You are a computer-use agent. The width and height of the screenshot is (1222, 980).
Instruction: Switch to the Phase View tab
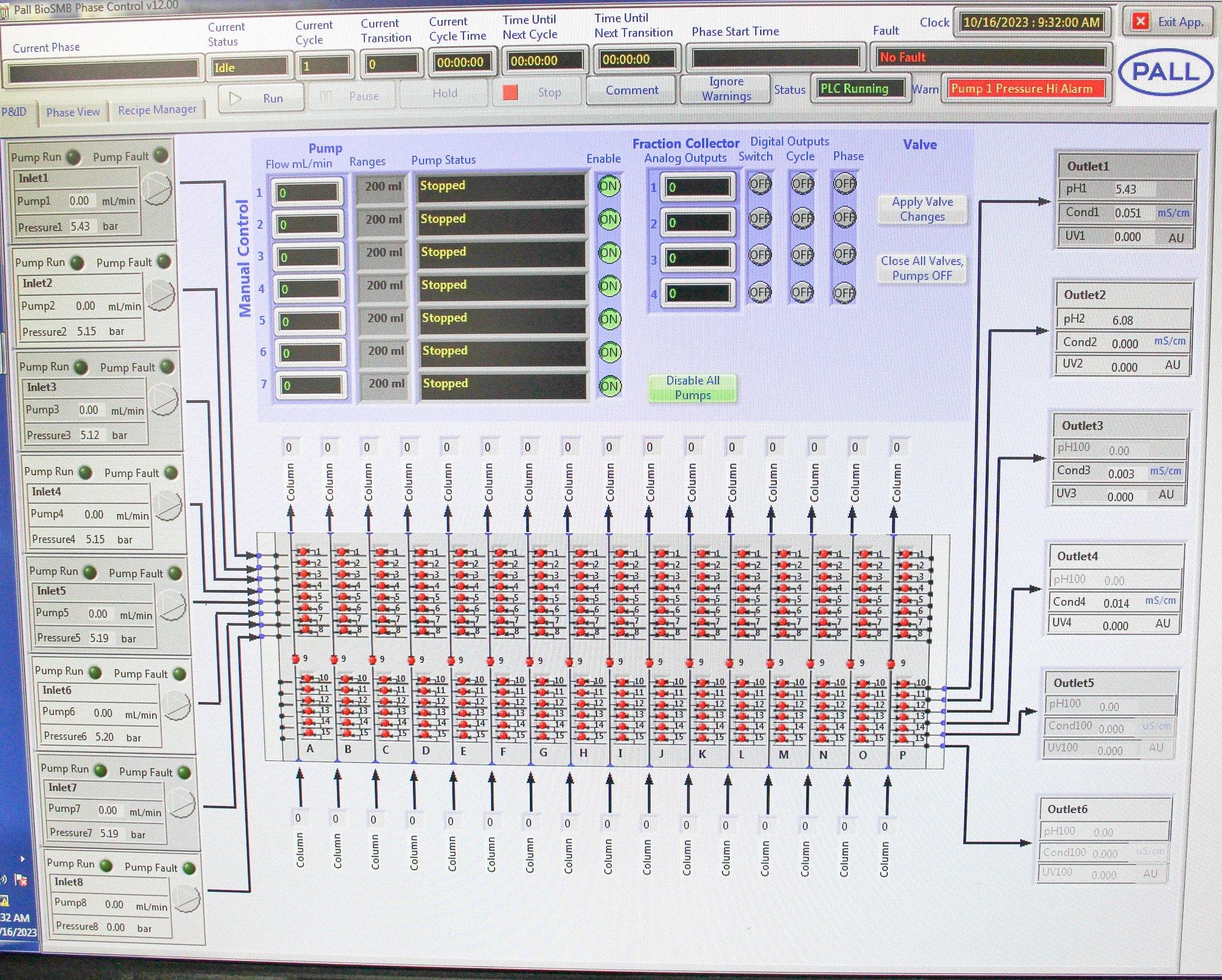tap(73, 112)
